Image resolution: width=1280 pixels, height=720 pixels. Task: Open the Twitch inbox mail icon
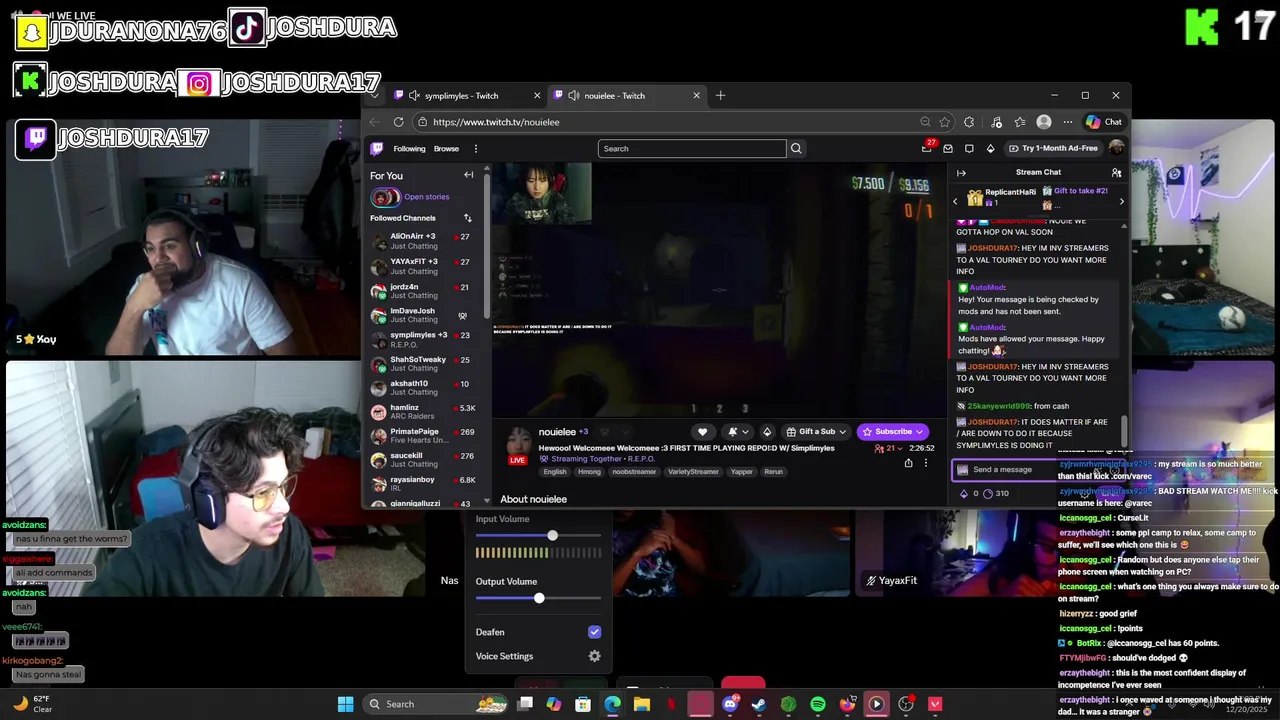(948, 149)
